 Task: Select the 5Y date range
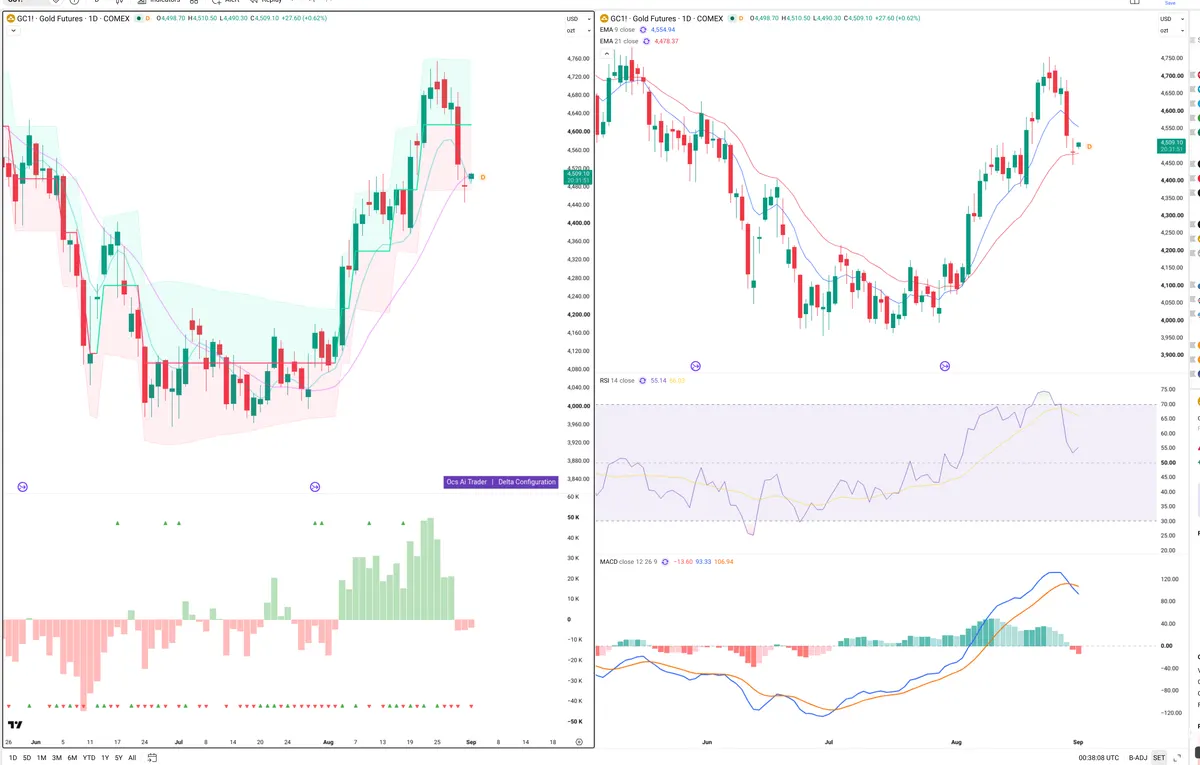[x=119, y=758]
